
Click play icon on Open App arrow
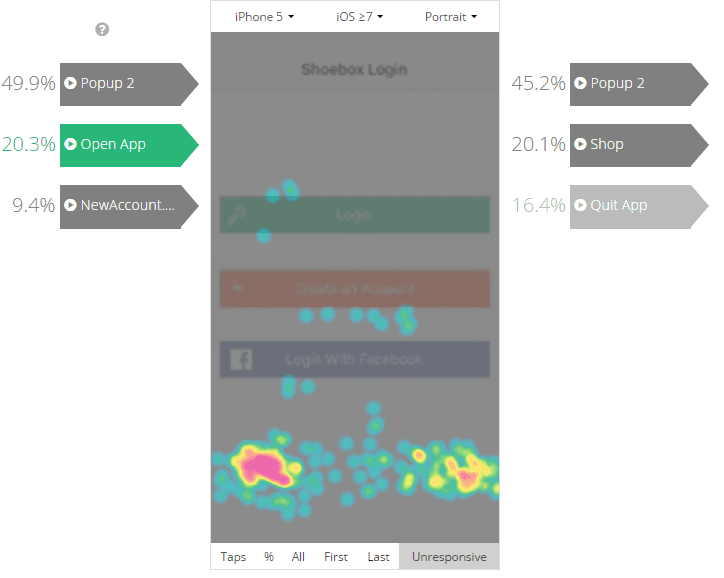71,145
